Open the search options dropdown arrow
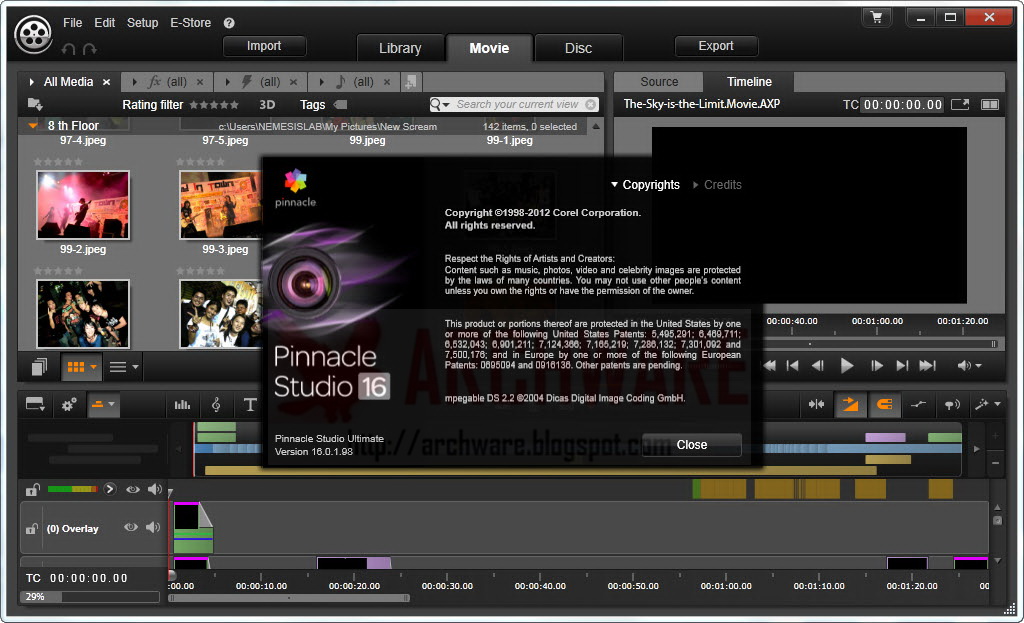This screenshot has height=623, width=1024. click(447, 104)
